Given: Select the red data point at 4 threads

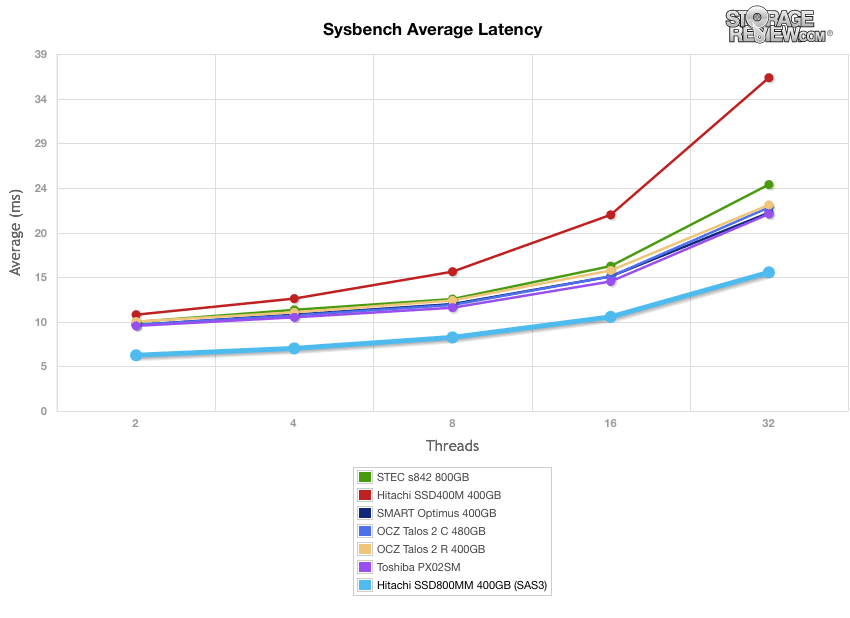Looking at the screenshot, I should click(x=294, y=299).
